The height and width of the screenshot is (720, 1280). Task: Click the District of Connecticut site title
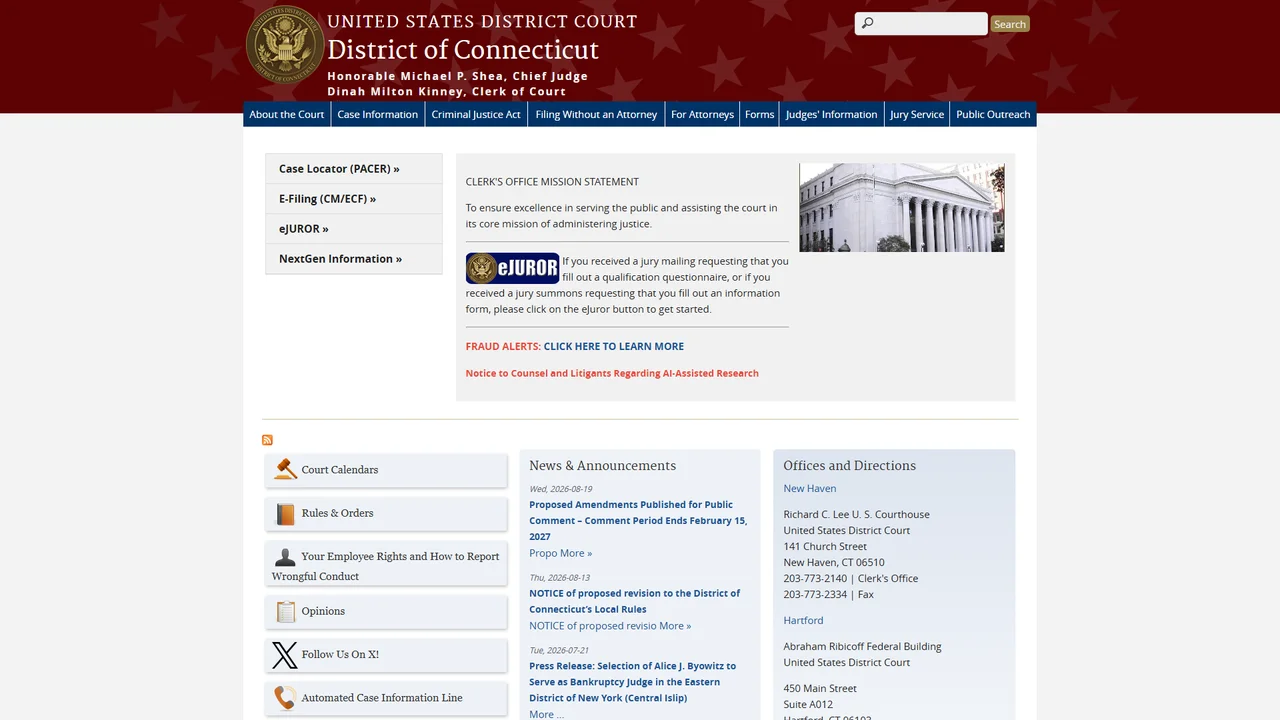[463, 50]
